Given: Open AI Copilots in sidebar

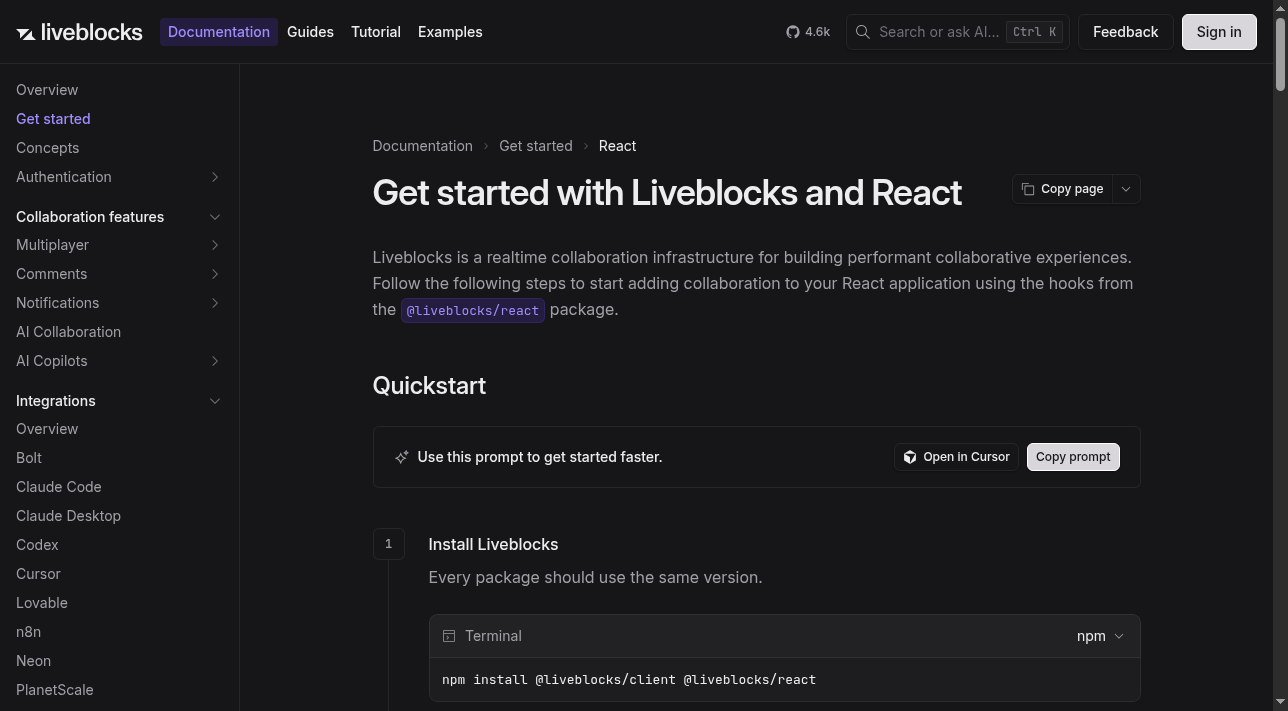Looking at the screenshot, I should pos(51,361).
